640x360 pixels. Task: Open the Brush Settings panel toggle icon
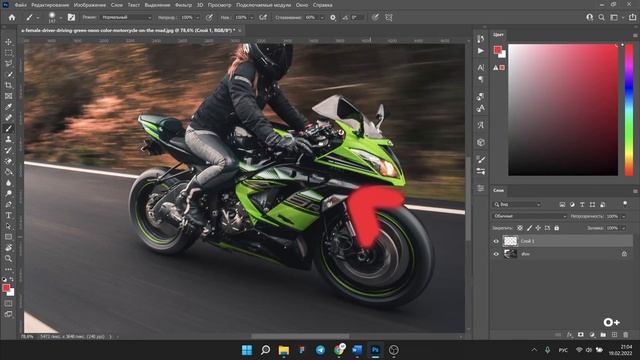71,18
